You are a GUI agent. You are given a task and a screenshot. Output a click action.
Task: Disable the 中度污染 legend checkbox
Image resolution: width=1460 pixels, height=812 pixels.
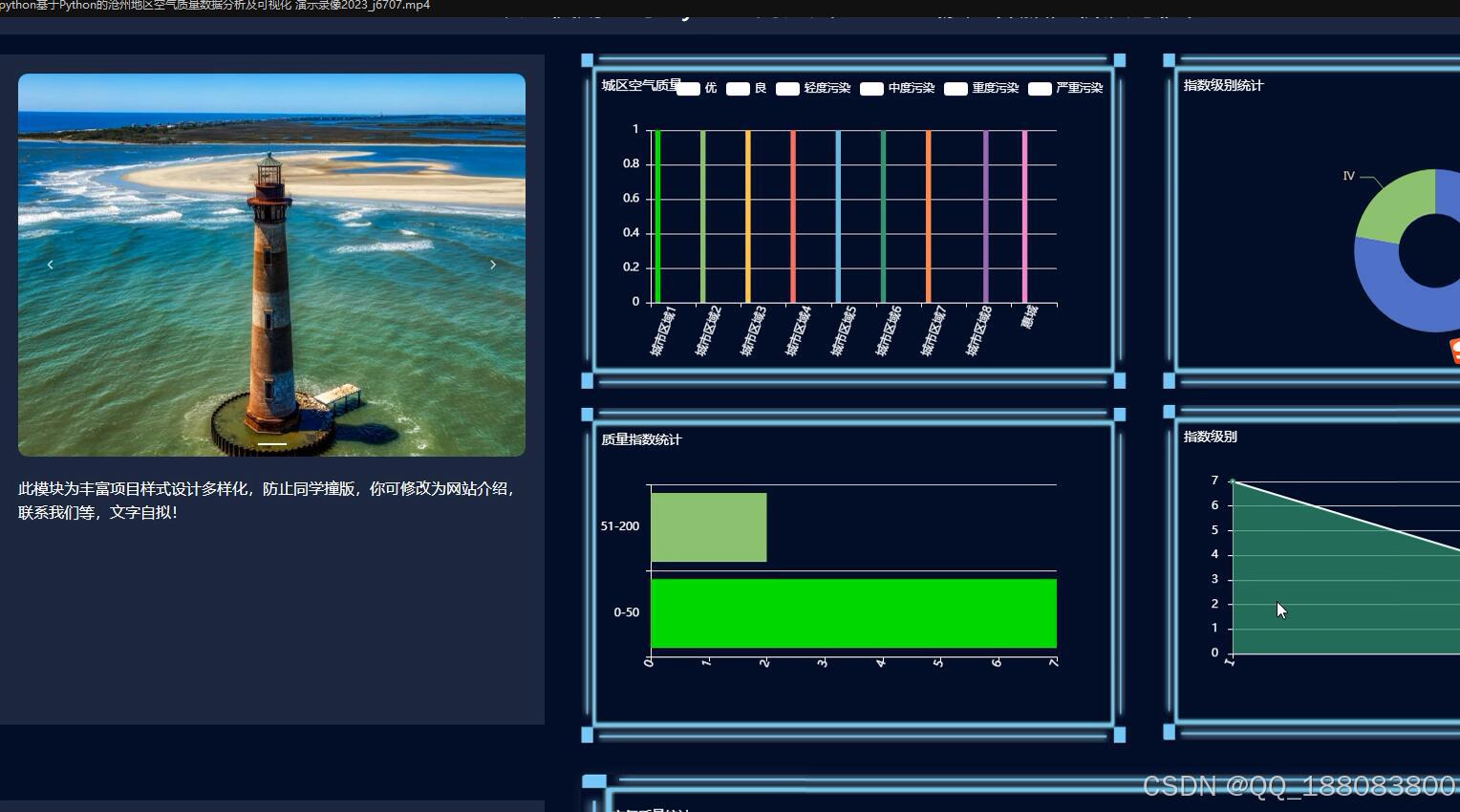point(871,88)
